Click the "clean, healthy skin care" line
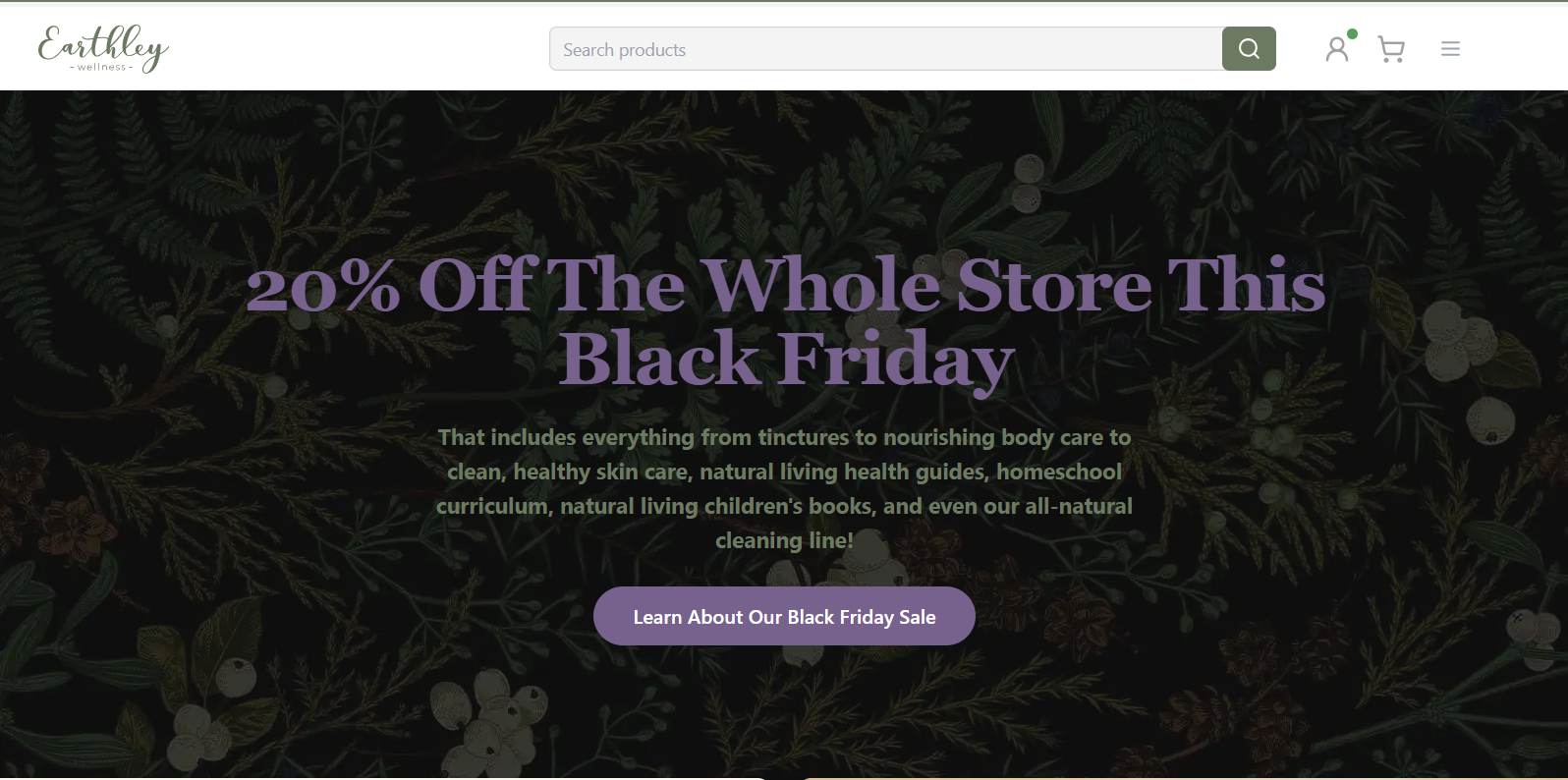Viewport: 1568px width, 780px height. pos(784,472)
